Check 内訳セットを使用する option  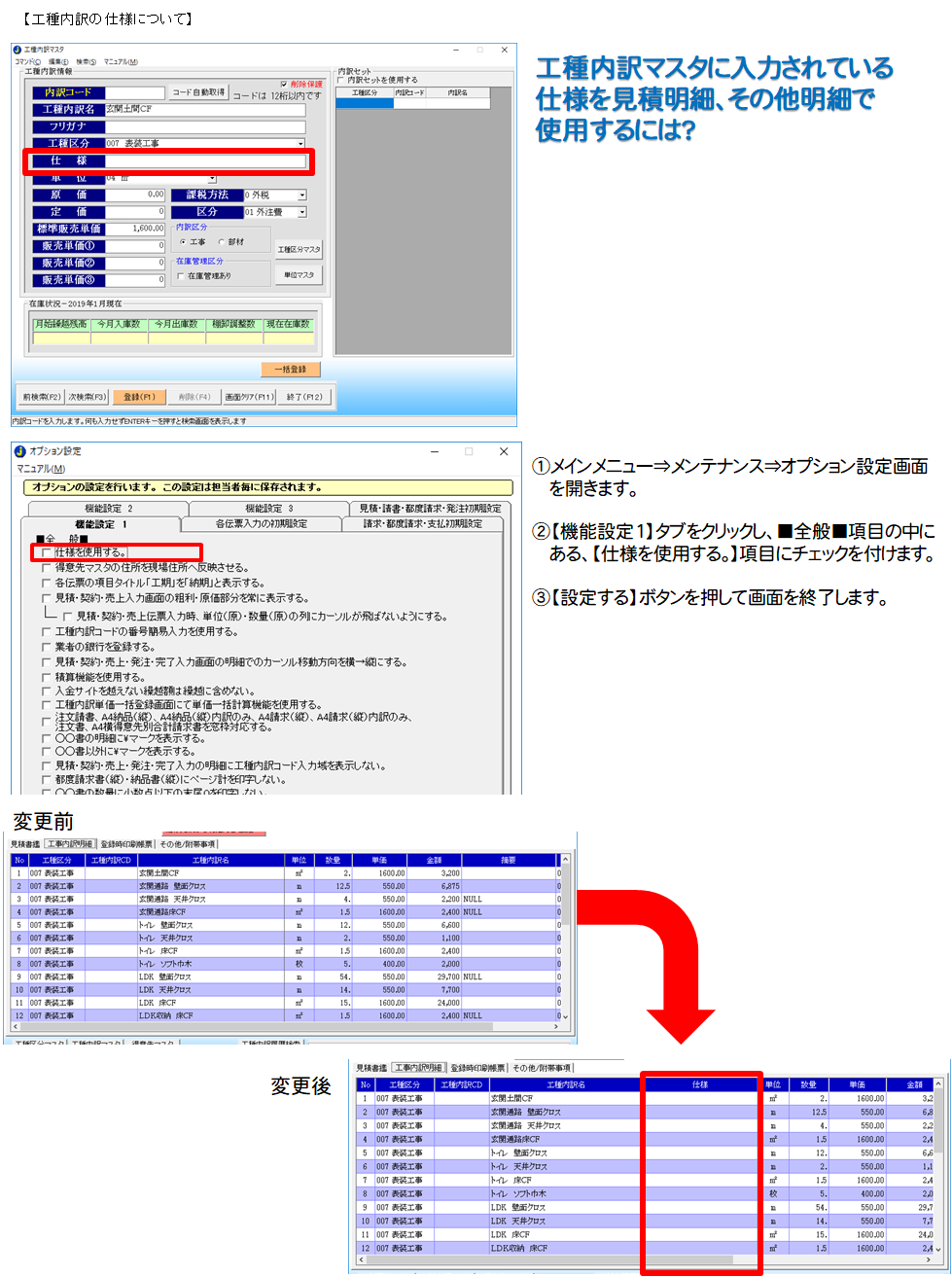[x=341, y=80]
